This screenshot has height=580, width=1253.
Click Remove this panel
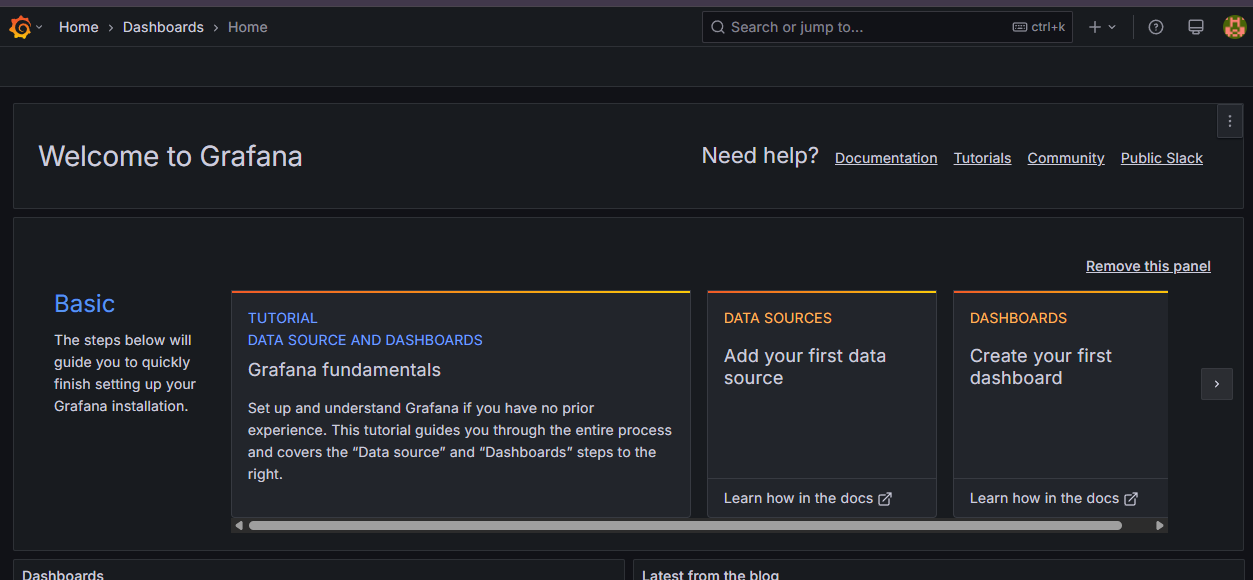pos(1148,266)
